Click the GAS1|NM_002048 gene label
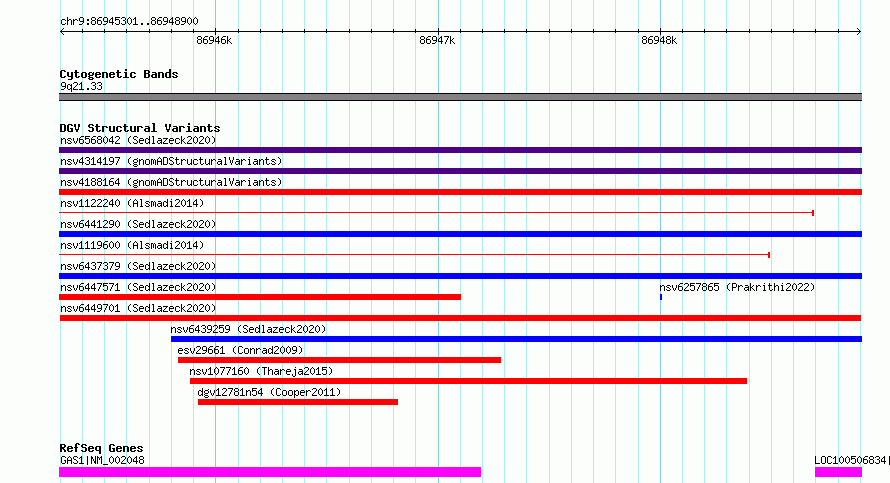 [x=102, y=460]
